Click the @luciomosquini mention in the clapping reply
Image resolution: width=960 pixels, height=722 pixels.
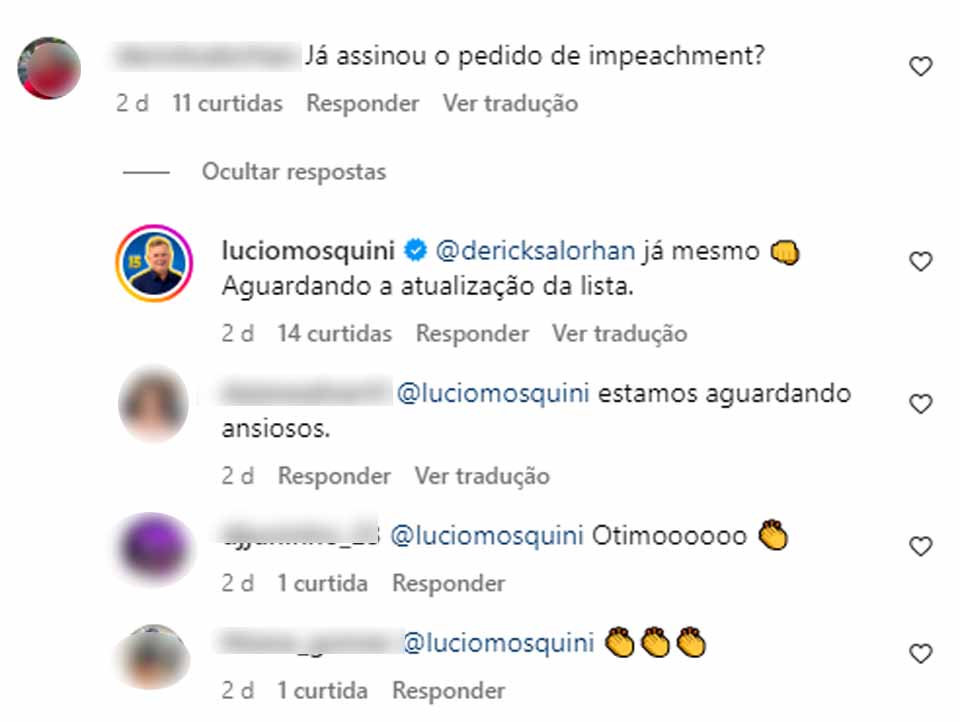(x=498, y=643)
